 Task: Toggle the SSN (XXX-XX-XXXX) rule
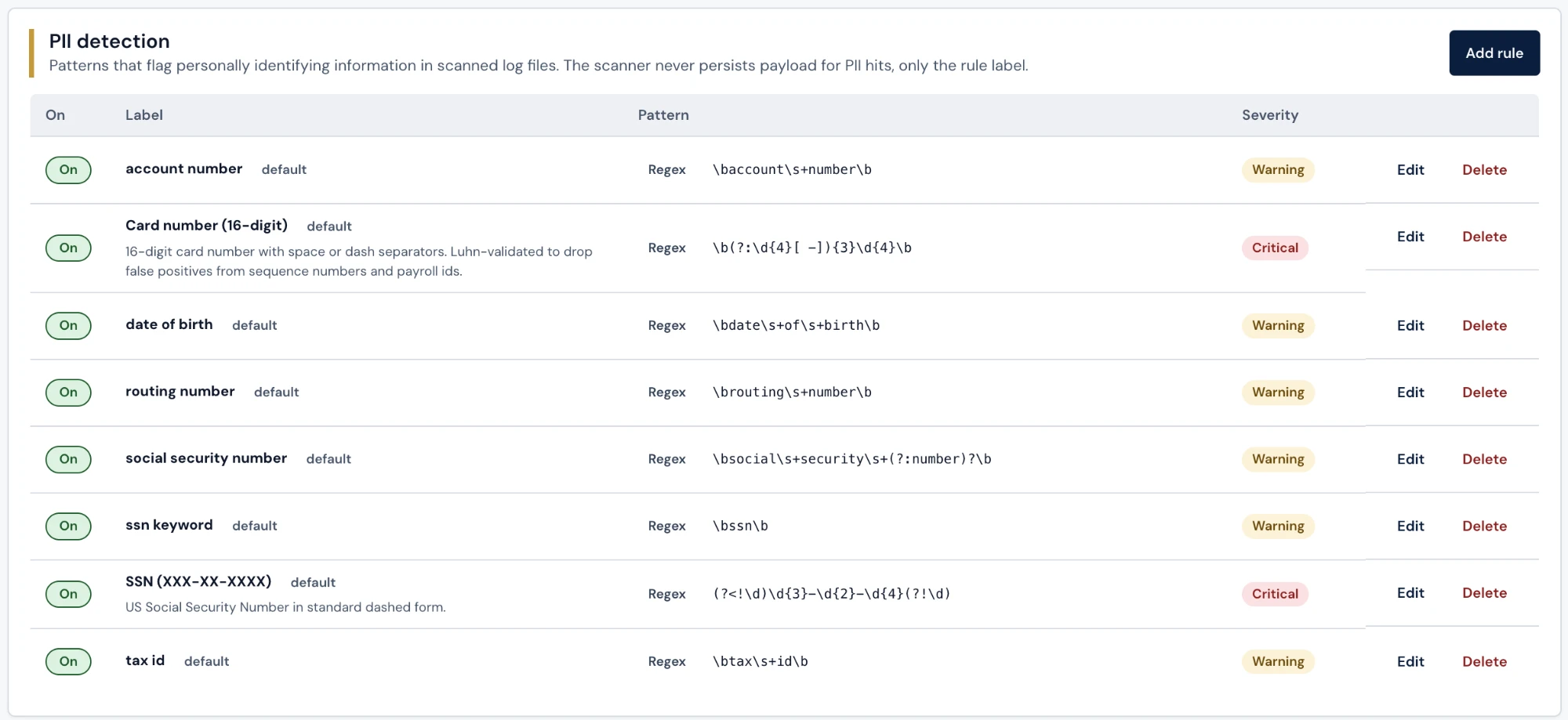pyautogui.click(x=68, y=594)
